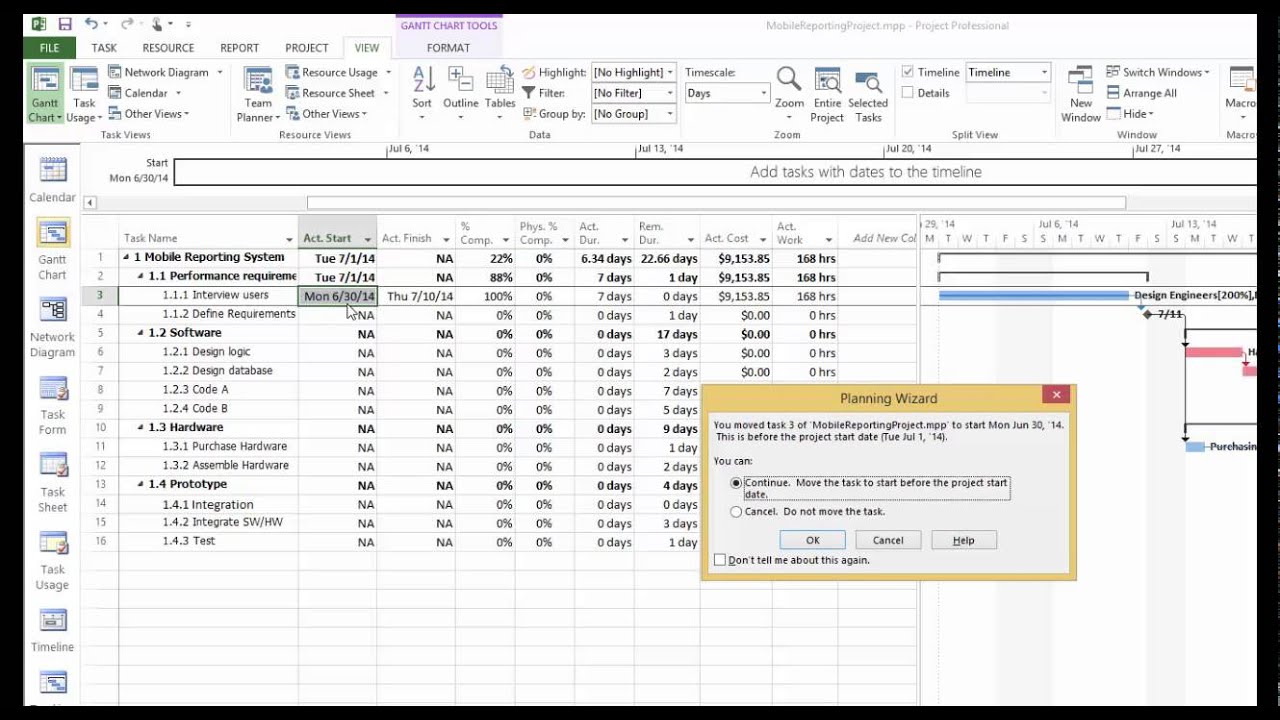Zoom to Entire Project
This screenshot has height=720, width=1280.
coord(827,95)
